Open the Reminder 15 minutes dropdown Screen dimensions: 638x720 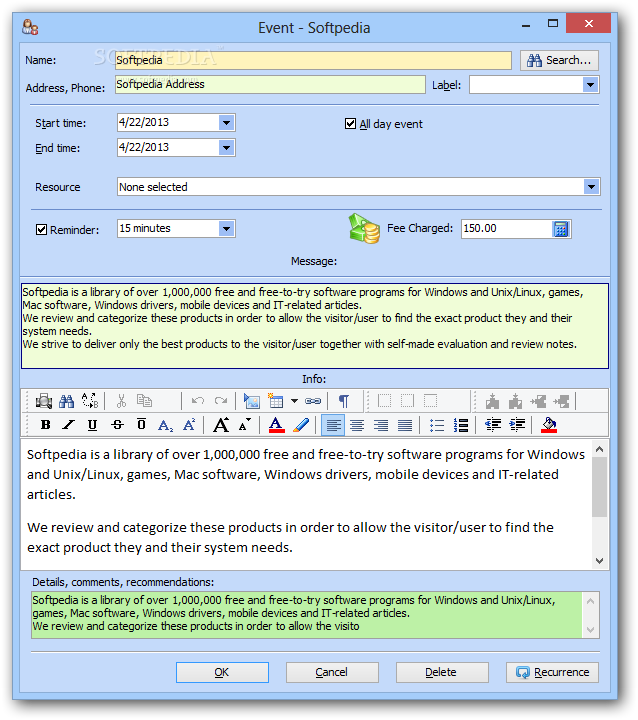[226, 229]
